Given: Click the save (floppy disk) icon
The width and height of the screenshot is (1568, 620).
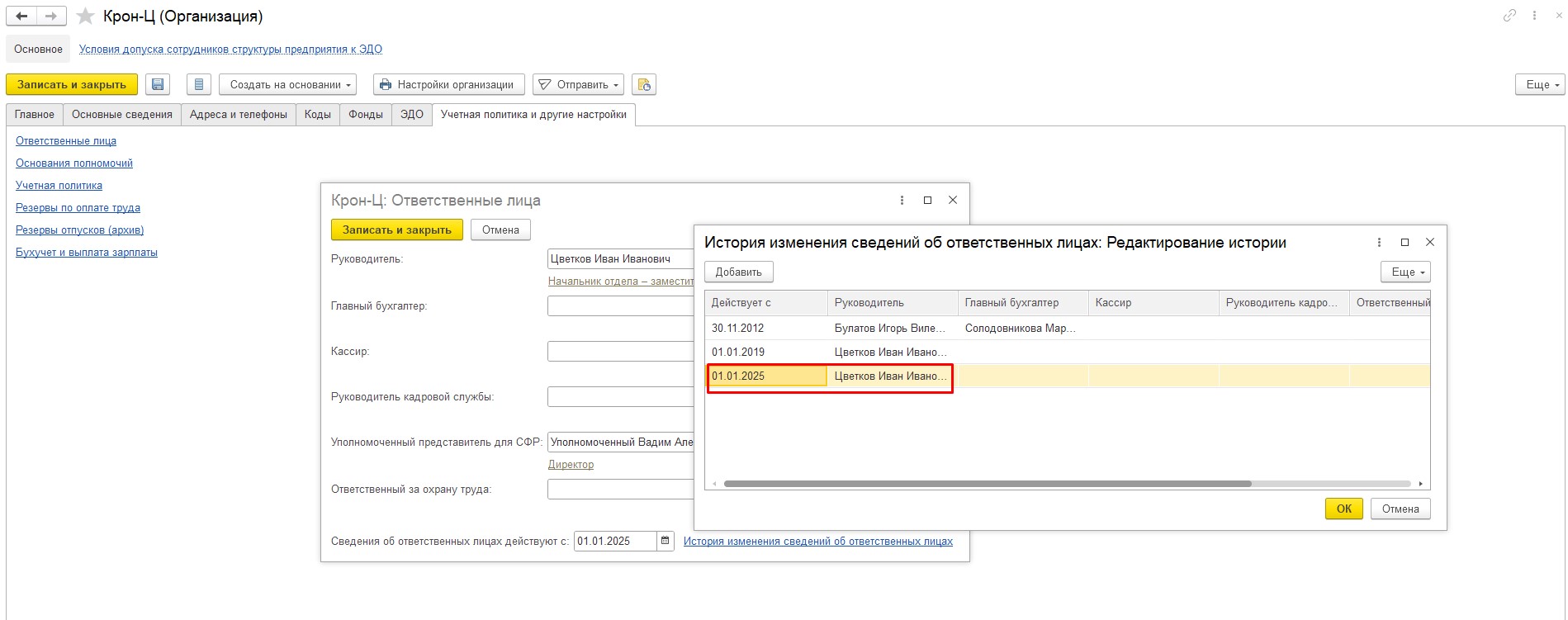Looking at the screenshot, I should click(158, 84).
